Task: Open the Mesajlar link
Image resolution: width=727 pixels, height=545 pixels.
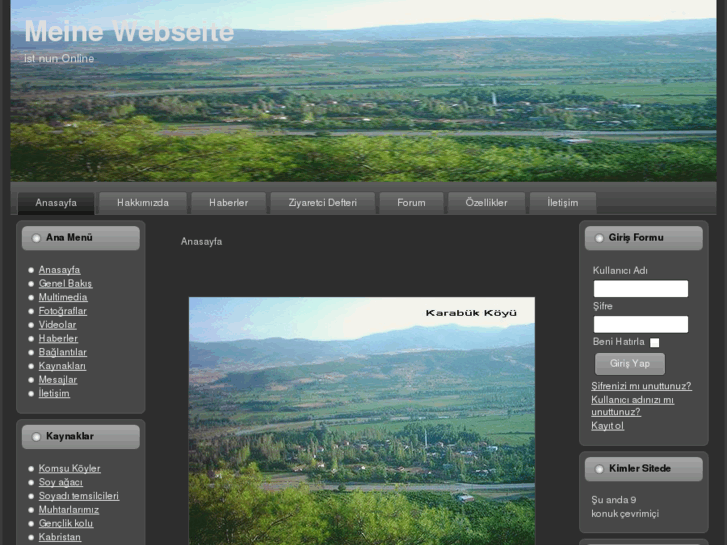Action: pos(58,380)
